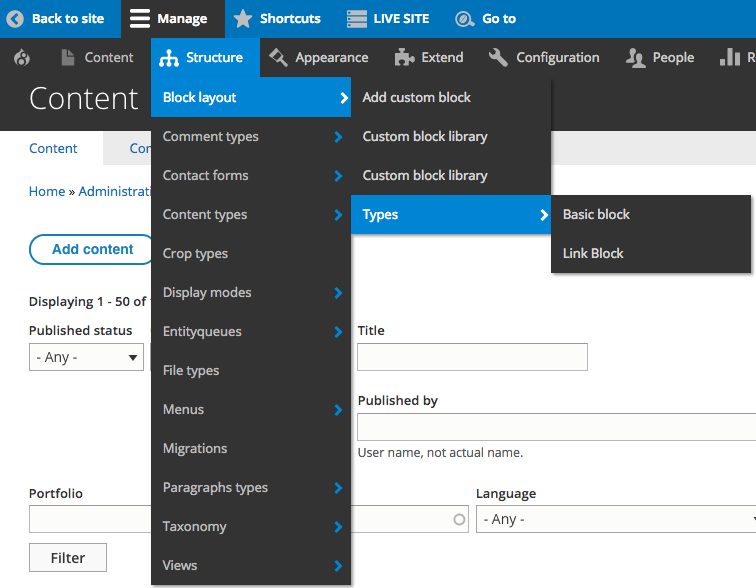Open first Custom block library entry

tap(451, 136)
